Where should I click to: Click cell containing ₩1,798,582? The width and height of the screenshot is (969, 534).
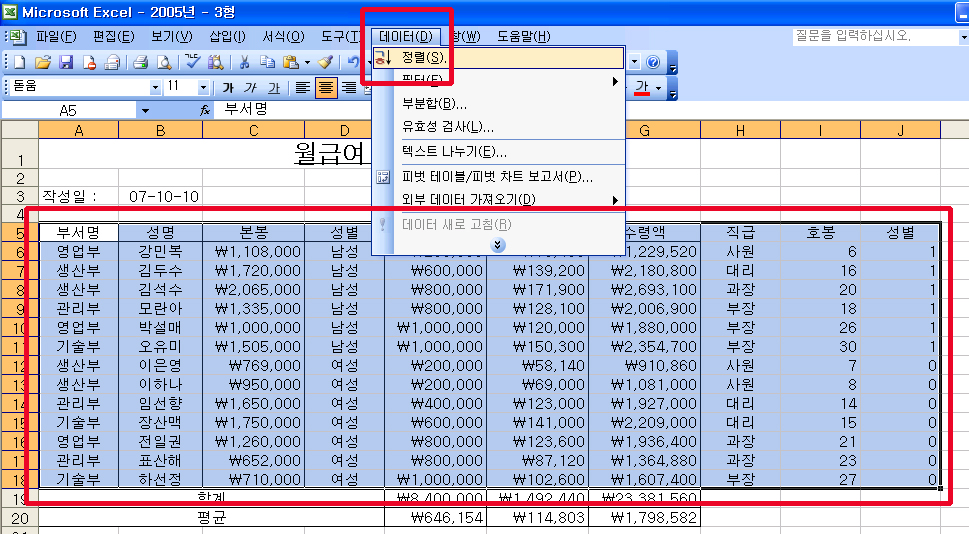click(645, 517)
